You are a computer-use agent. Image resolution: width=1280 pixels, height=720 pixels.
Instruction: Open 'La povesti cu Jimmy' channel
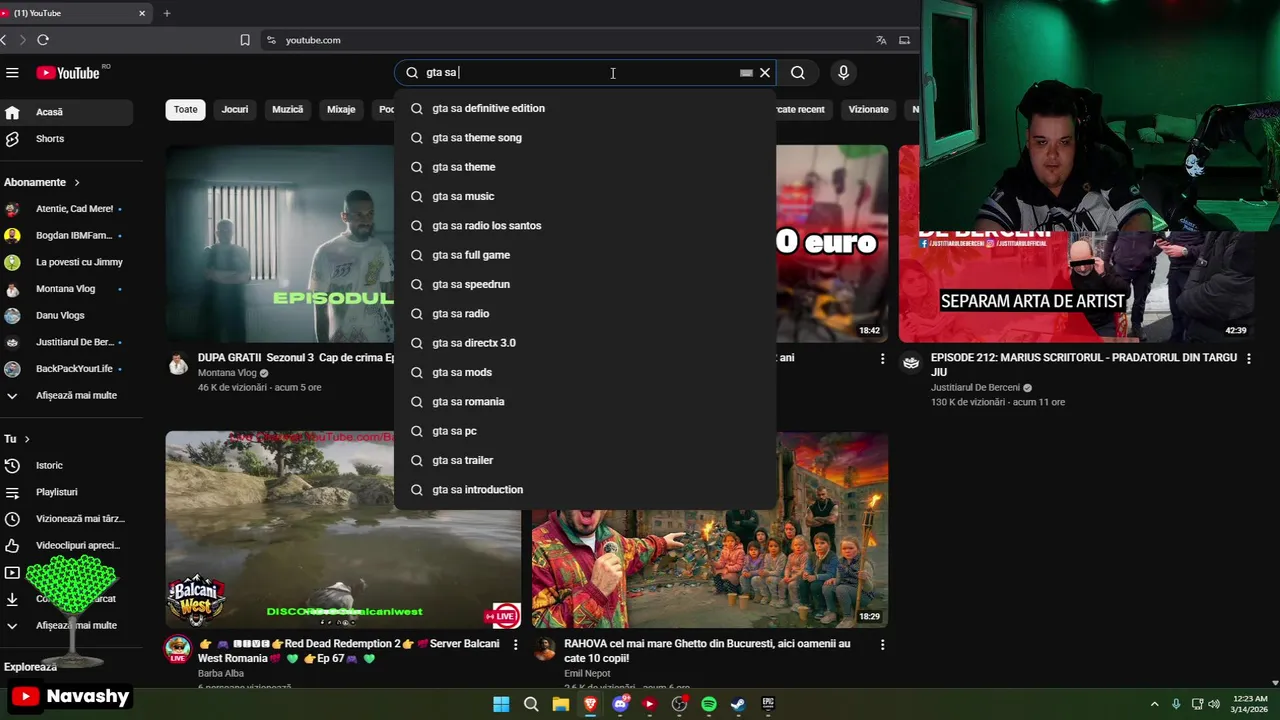click(66, 262)
